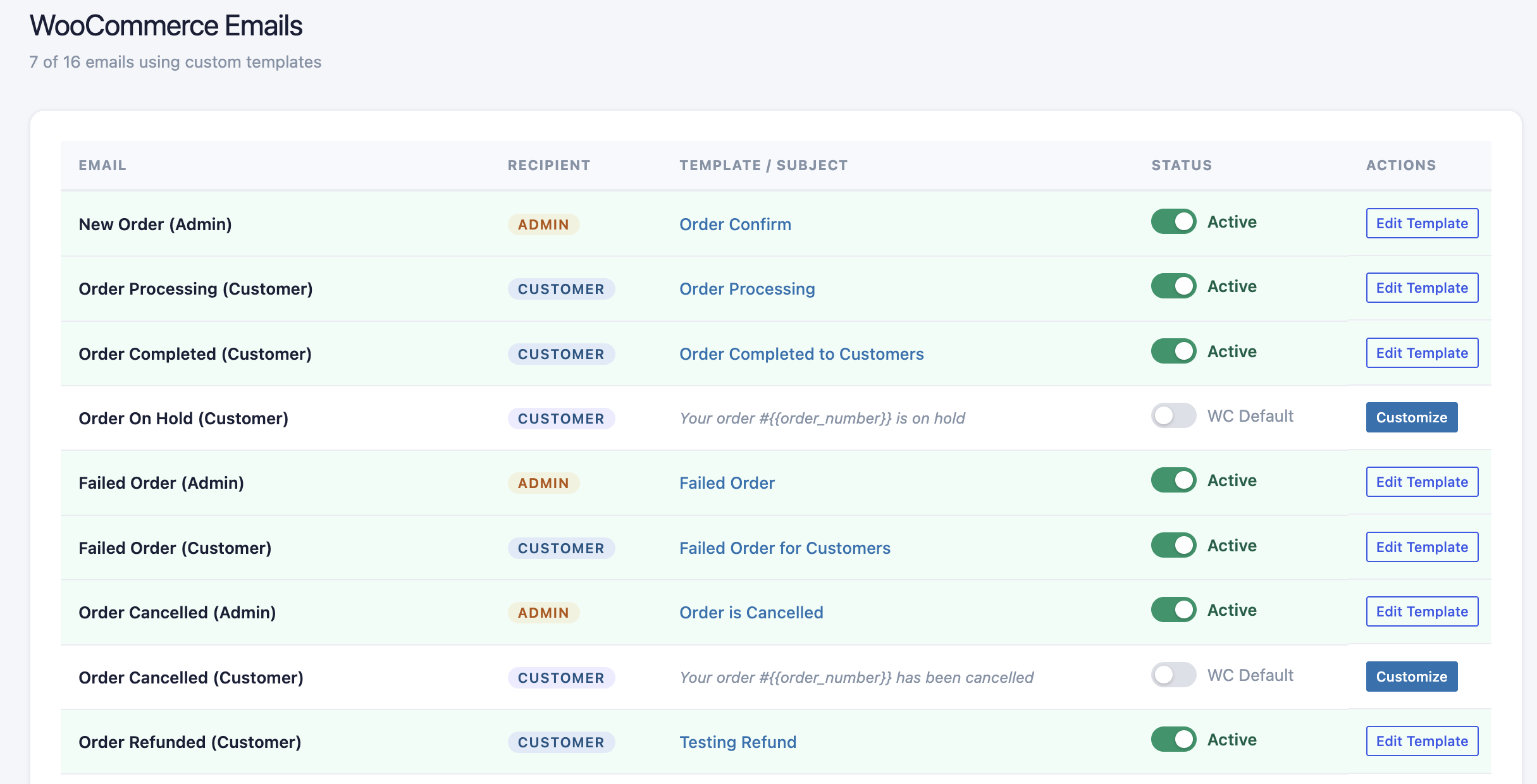Disable the Order Processing (Customer) toggle
Viewport: 1537px width, 784px height.
click(x=1173, y=286)
